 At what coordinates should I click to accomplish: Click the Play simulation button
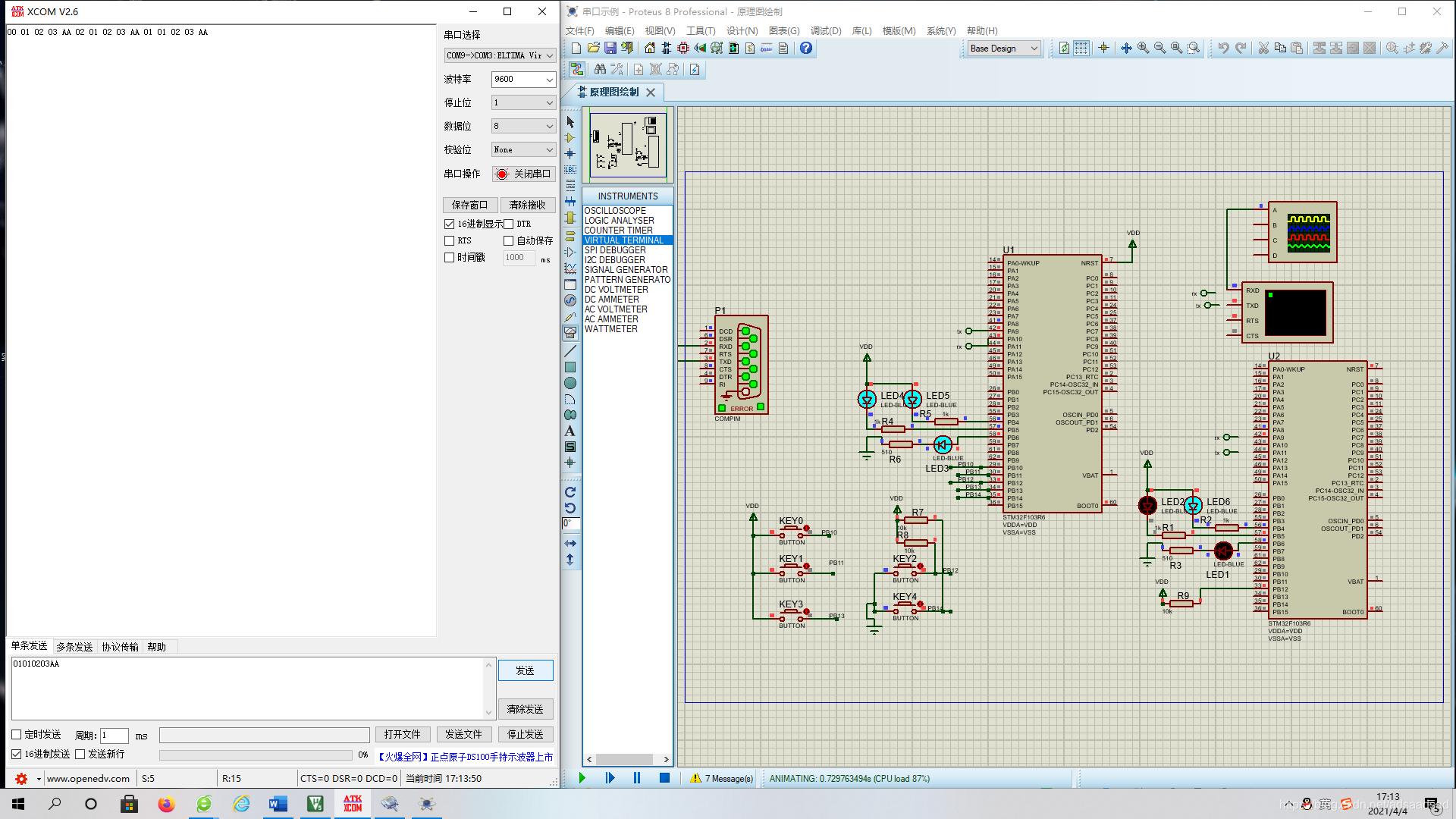582,778
